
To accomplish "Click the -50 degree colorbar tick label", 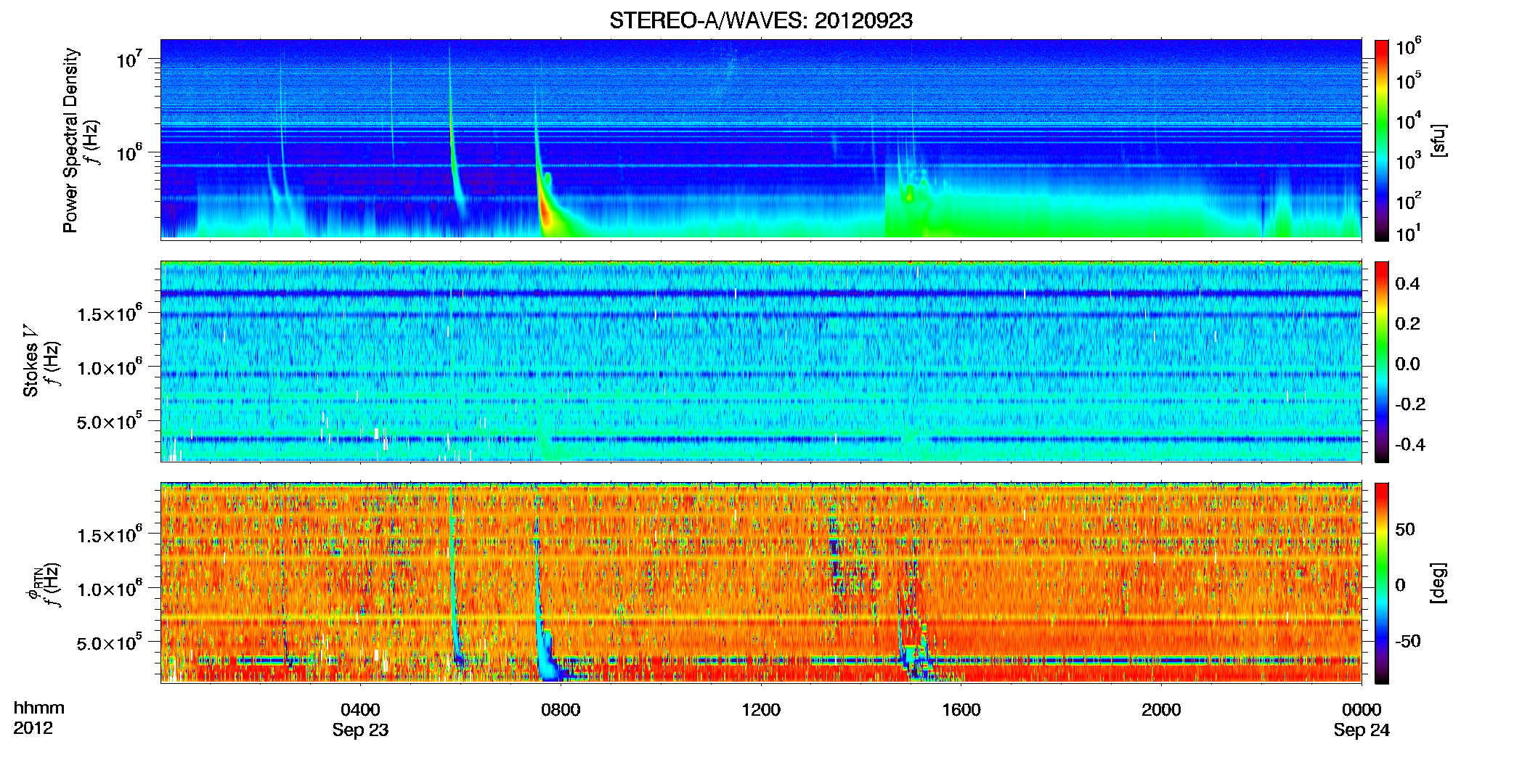I will click(1407, 641).
